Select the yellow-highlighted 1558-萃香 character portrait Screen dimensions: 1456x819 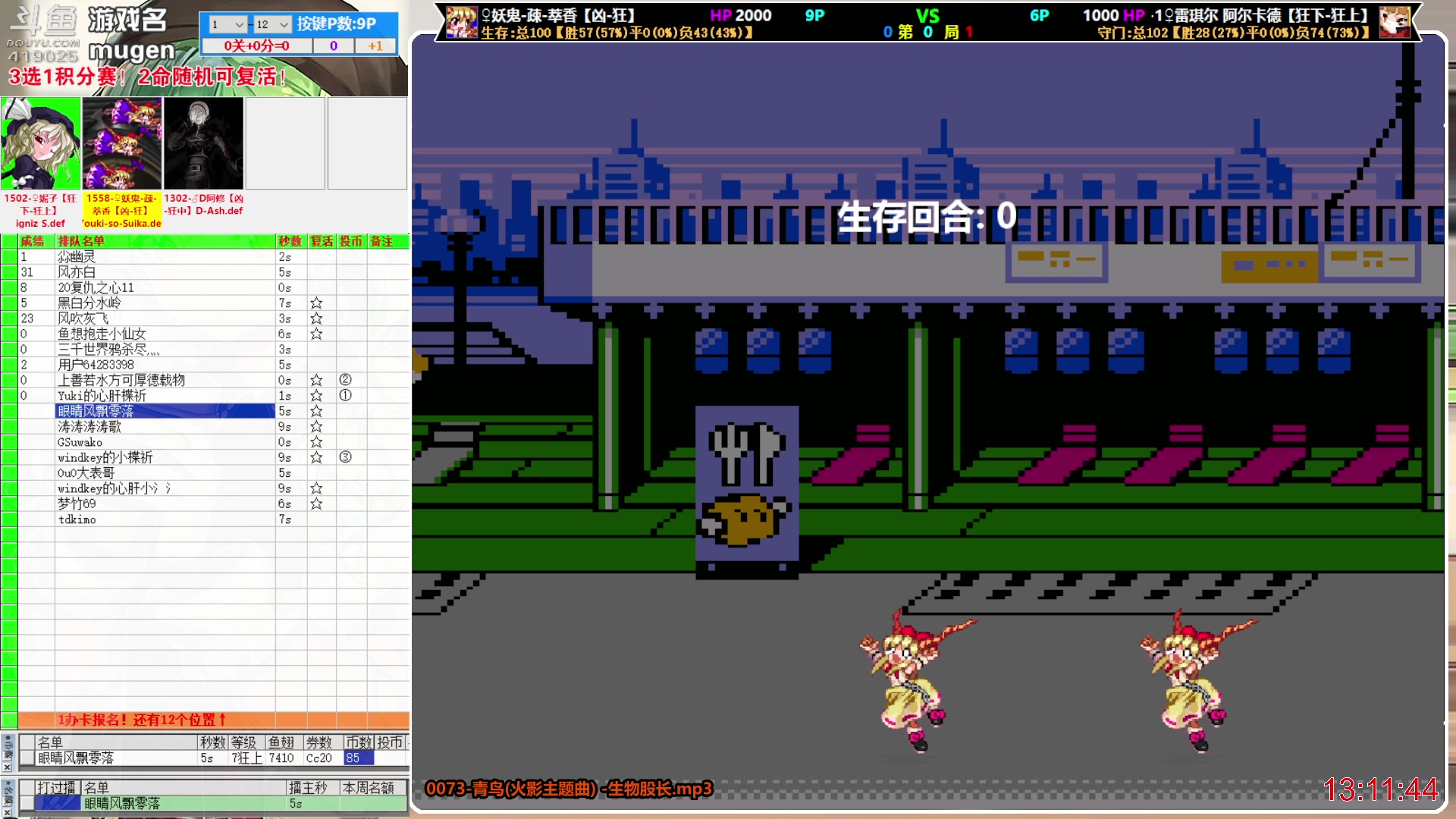pyautogui.click(x=121, y=144)
